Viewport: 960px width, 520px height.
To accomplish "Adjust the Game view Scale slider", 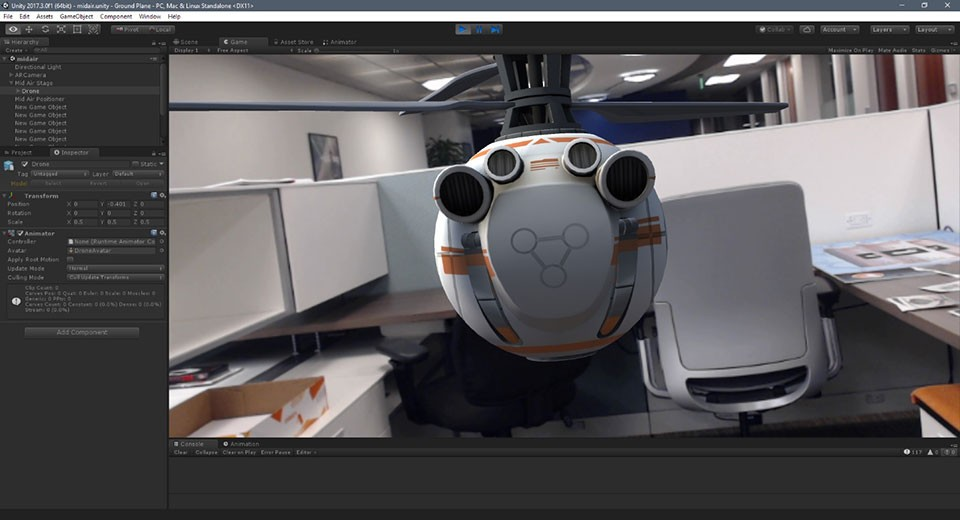I will pyautogui.click(x=353, y=51).
